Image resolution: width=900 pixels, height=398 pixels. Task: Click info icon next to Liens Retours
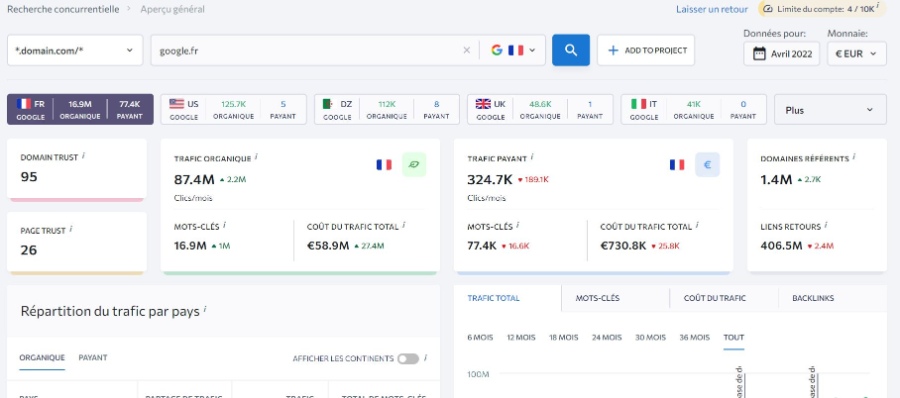tap(826, 225)
